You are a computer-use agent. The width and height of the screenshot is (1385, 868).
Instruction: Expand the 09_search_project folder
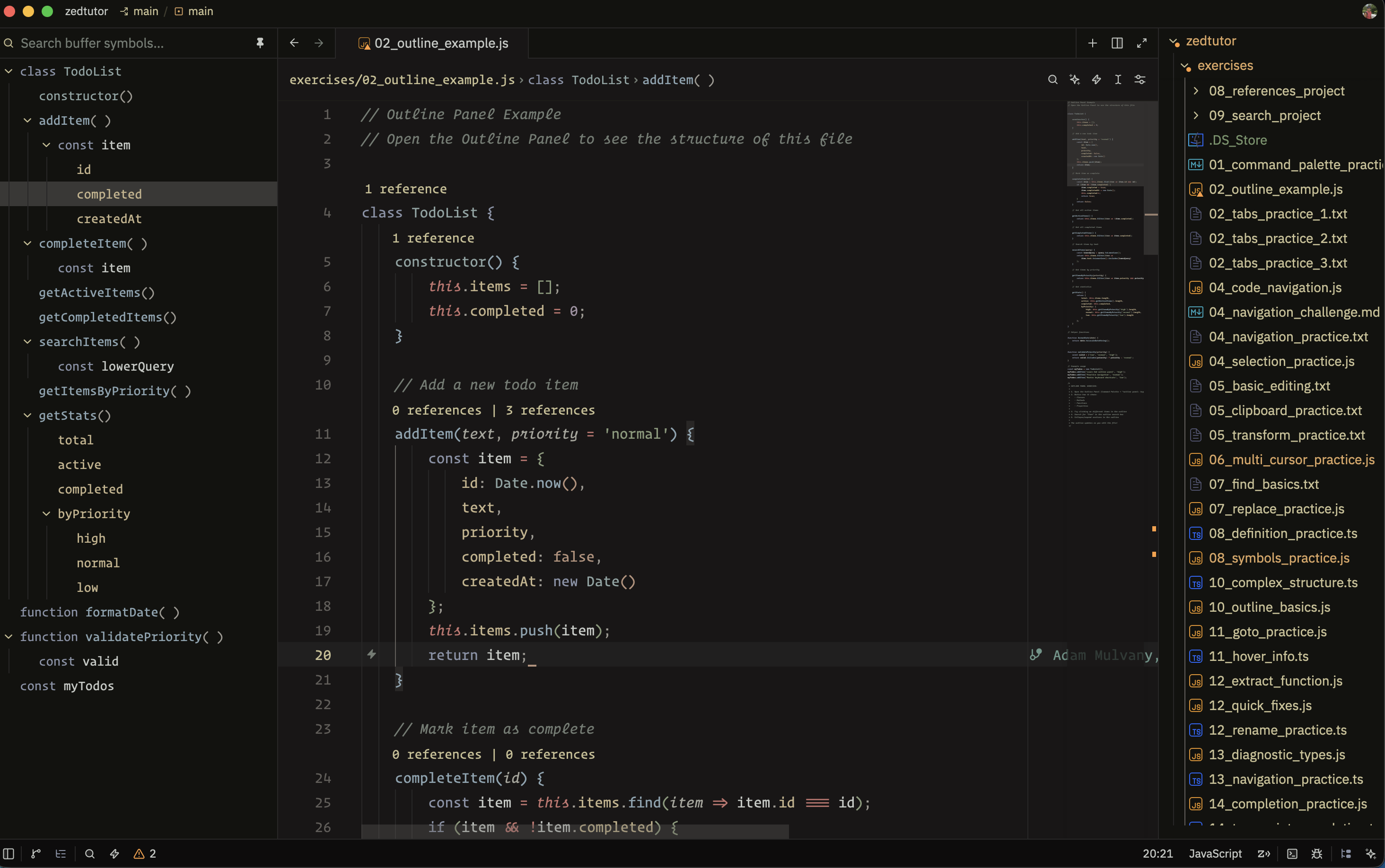(1195, 115)
